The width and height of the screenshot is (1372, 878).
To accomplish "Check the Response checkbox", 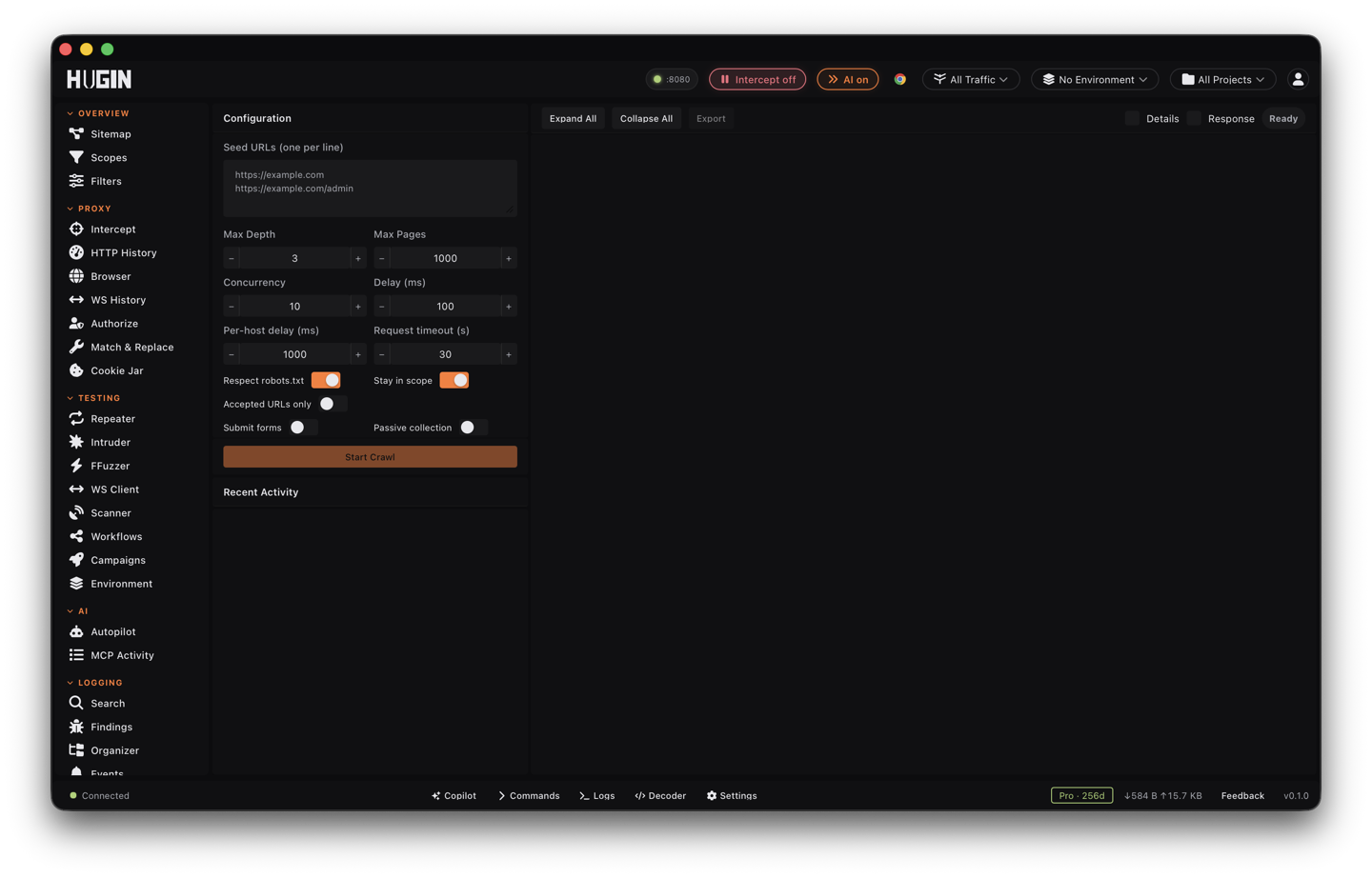I will 1194,118.
